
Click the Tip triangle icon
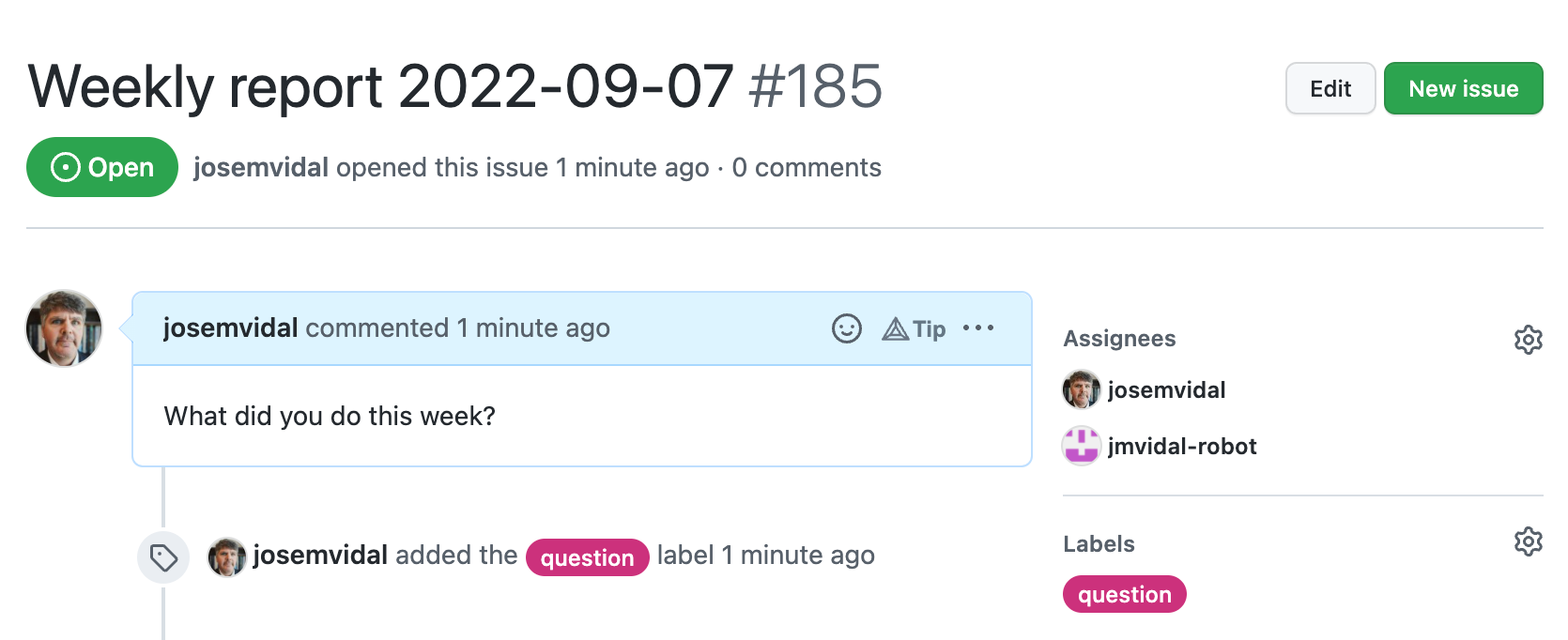896,329
